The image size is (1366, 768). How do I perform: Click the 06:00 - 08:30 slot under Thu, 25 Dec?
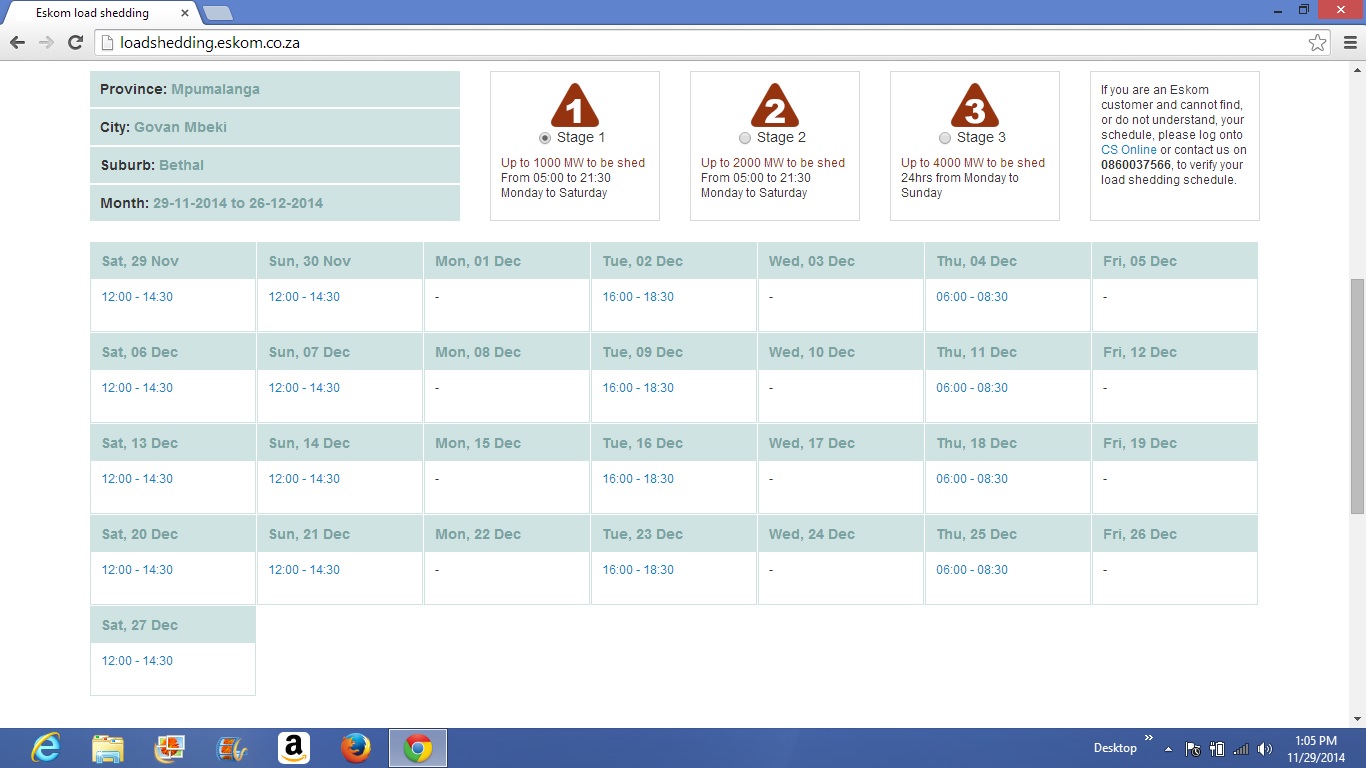click(972, 570)
